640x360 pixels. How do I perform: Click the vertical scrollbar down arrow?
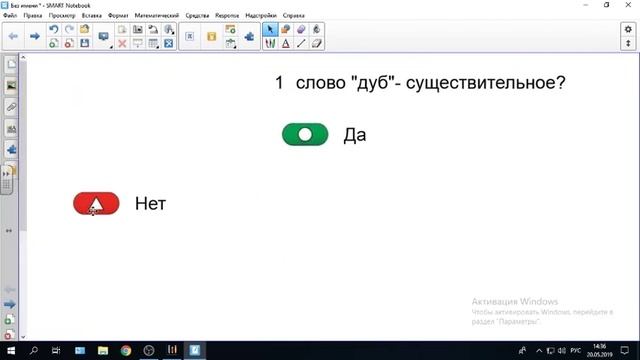(x=23, y=337)
